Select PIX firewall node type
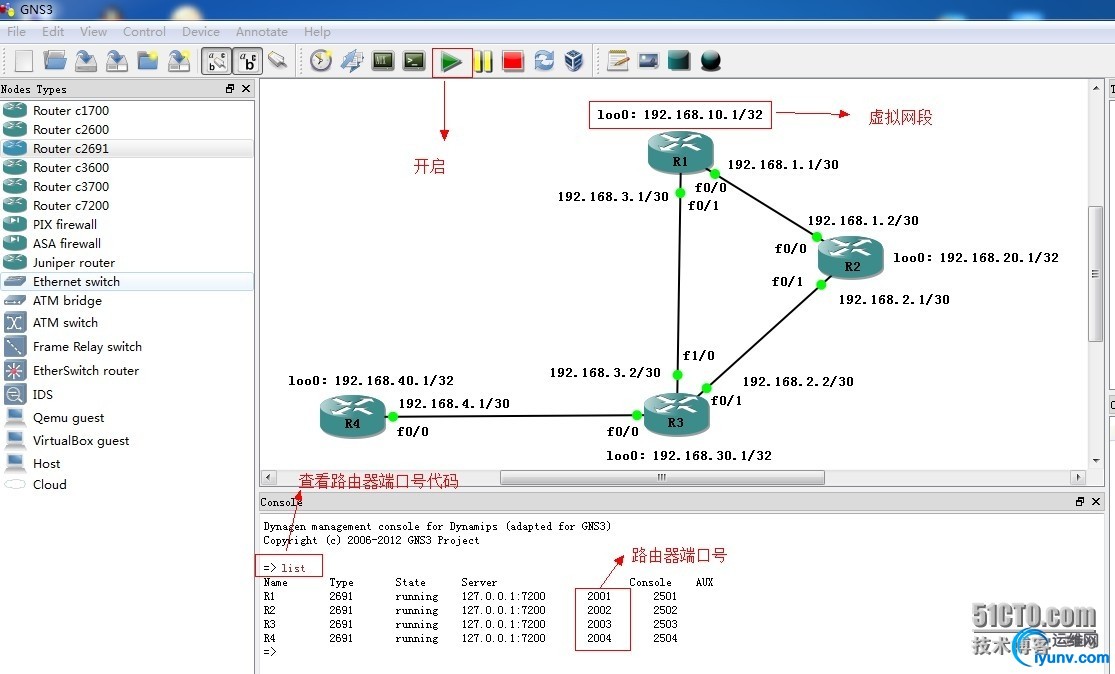The image size is (1115, 674). point(127,224)
